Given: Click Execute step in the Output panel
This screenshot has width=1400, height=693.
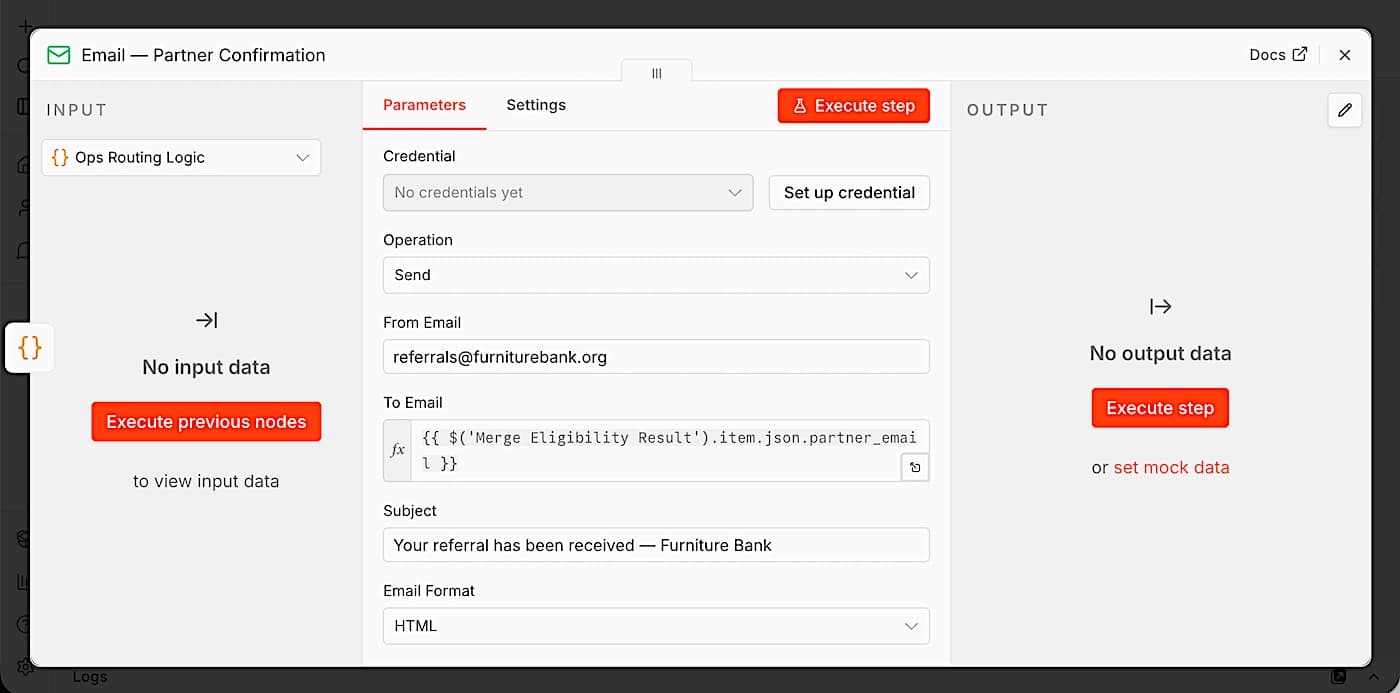Looking at the screenshot, I should point(1160,408).
